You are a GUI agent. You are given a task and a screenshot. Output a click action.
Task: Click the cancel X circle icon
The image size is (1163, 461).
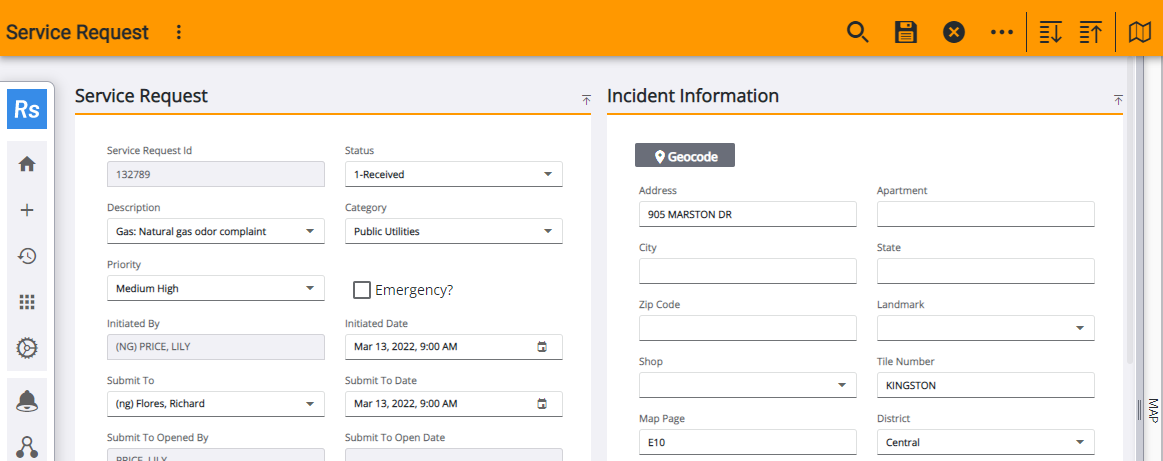(x=954, y=33)
